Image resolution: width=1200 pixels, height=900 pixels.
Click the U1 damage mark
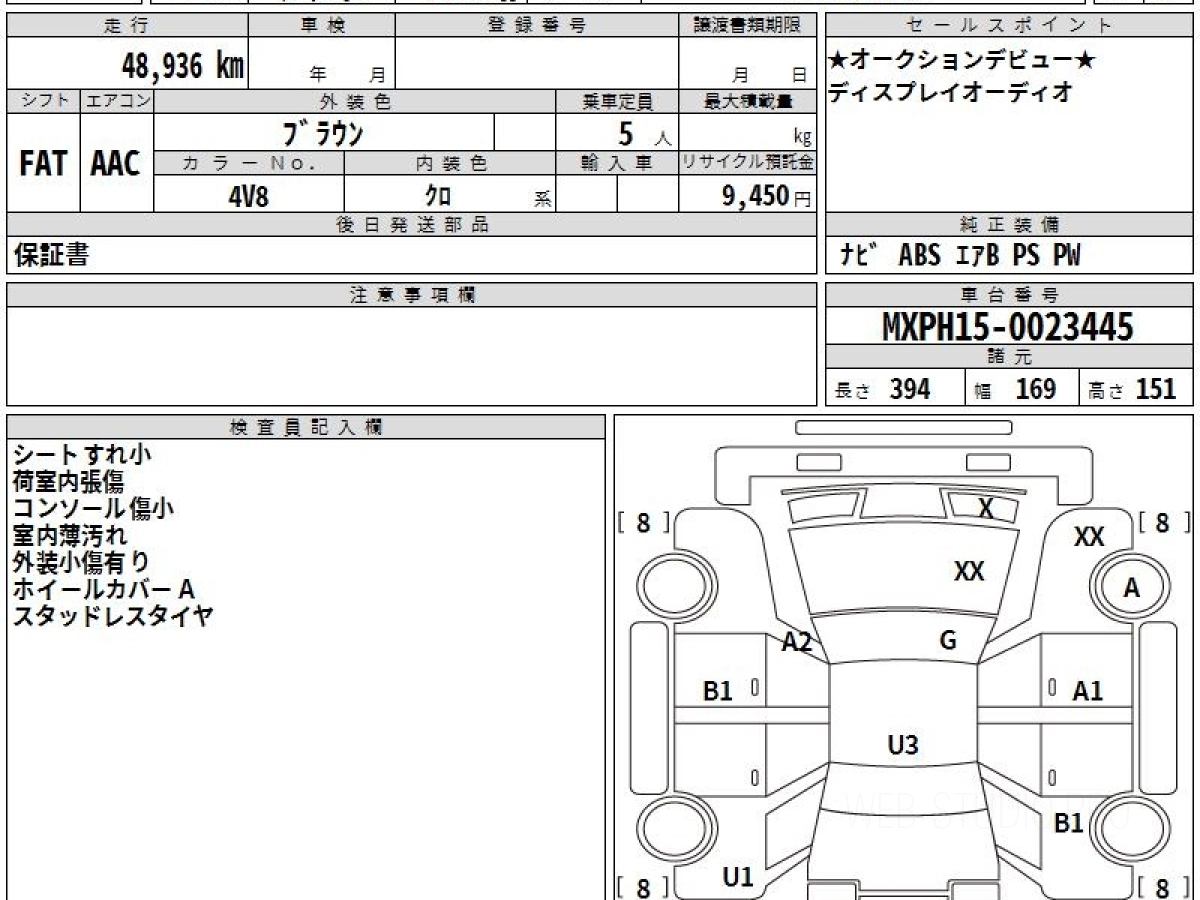[738, 877]
